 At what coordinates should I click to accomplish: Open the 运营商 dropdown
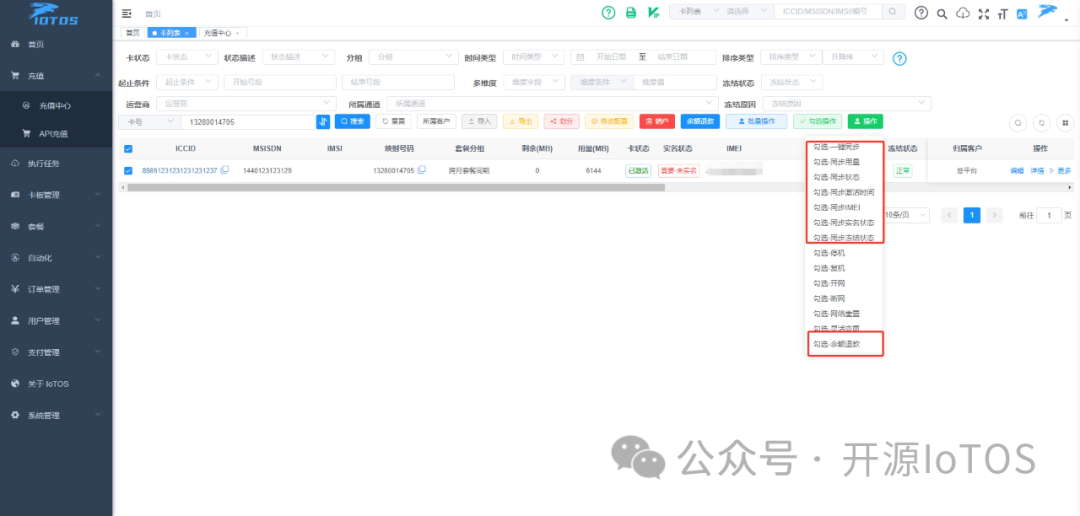(246, 103)
